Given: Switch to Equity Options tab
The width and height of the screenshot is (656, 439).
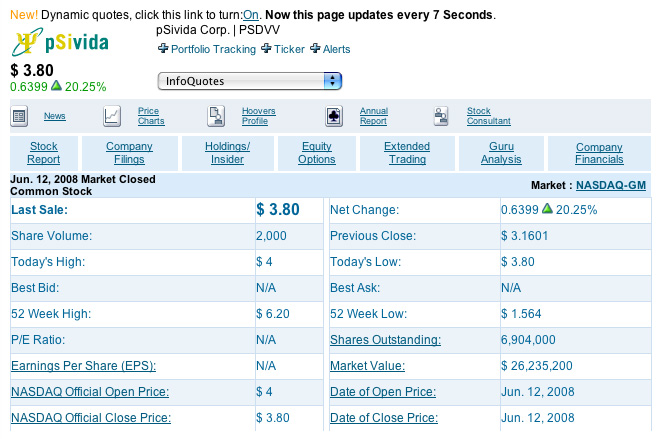Looking at the screenshot, I should tap(317, 153).
